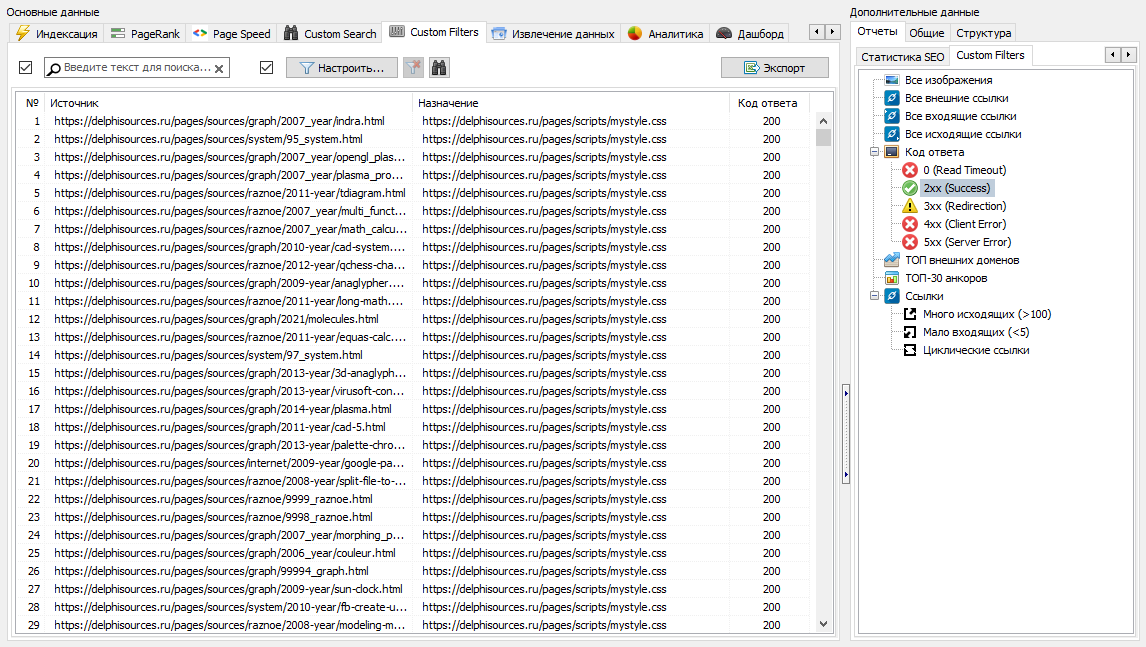Open Все изображения report
Viewport: 1146px width, 647px height.
(x=948, y=80)
